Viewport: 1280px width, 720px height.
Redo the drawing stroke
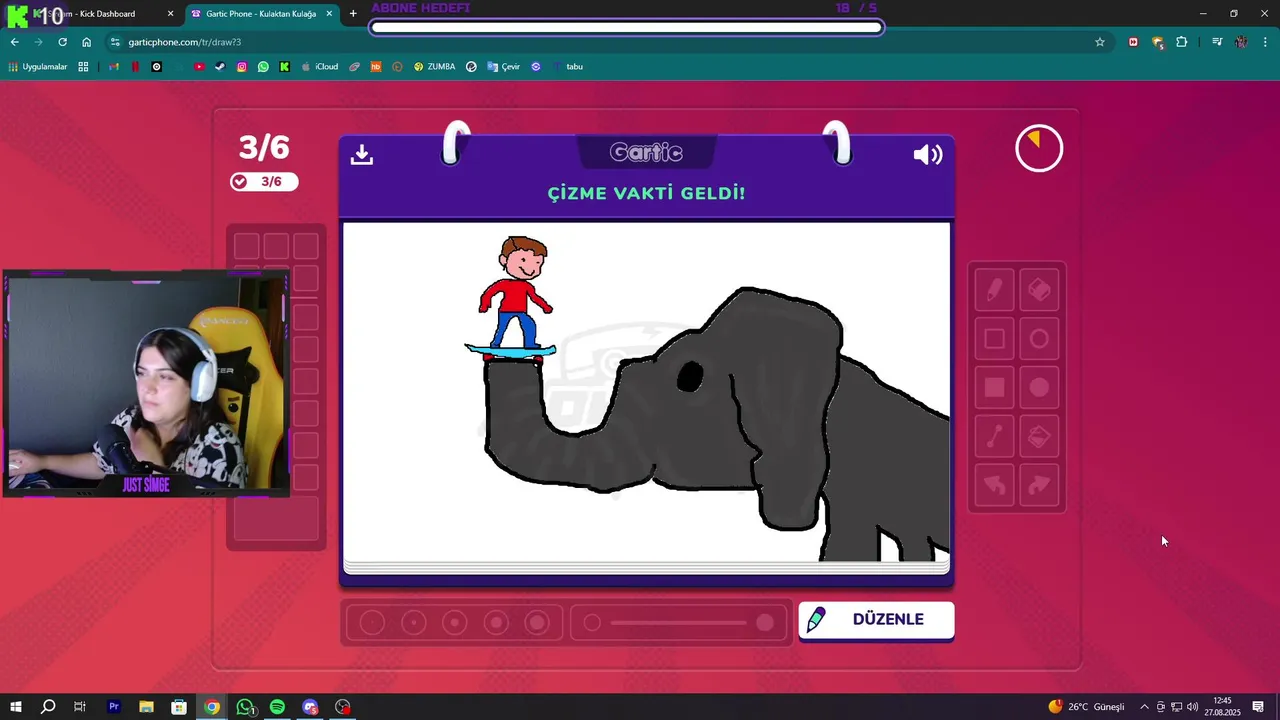click(x=1039, y=484)
